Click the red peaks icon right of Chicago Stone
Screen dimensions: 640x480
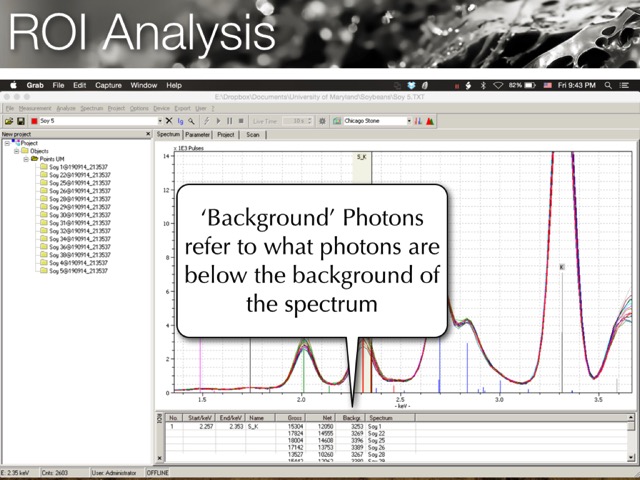tap(430, 121)
